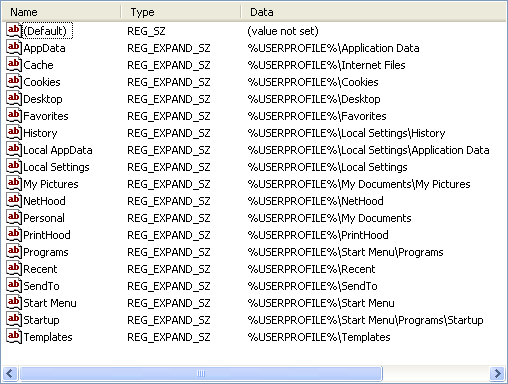Screen dimensions: 508x384
Task: Select the PrintHood value name
Action: [47, 235]
